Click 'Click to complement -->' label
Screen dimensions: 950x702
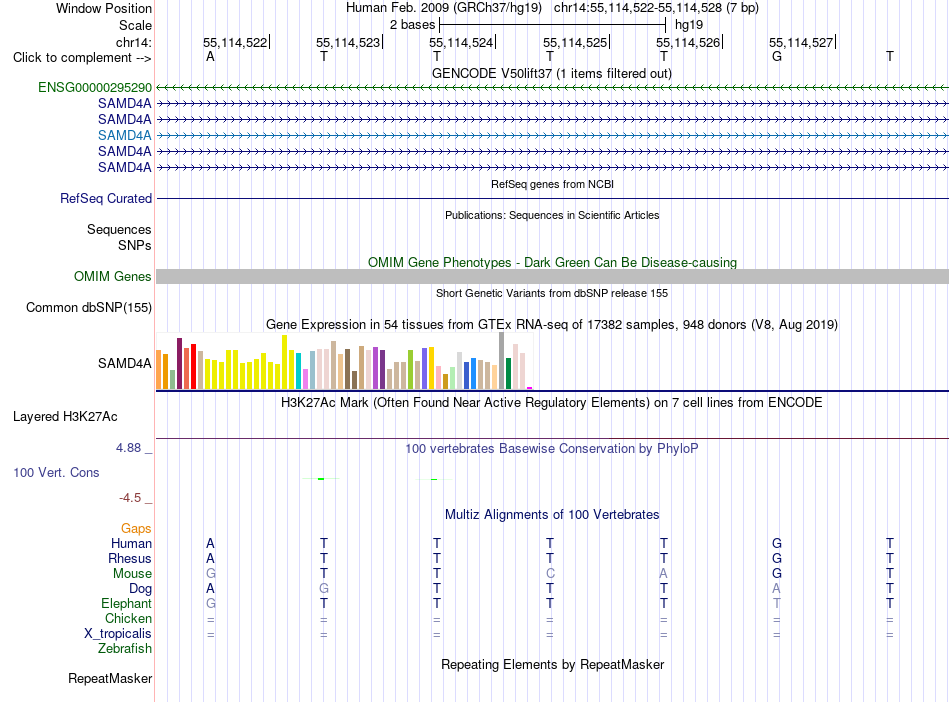(82, 58)
